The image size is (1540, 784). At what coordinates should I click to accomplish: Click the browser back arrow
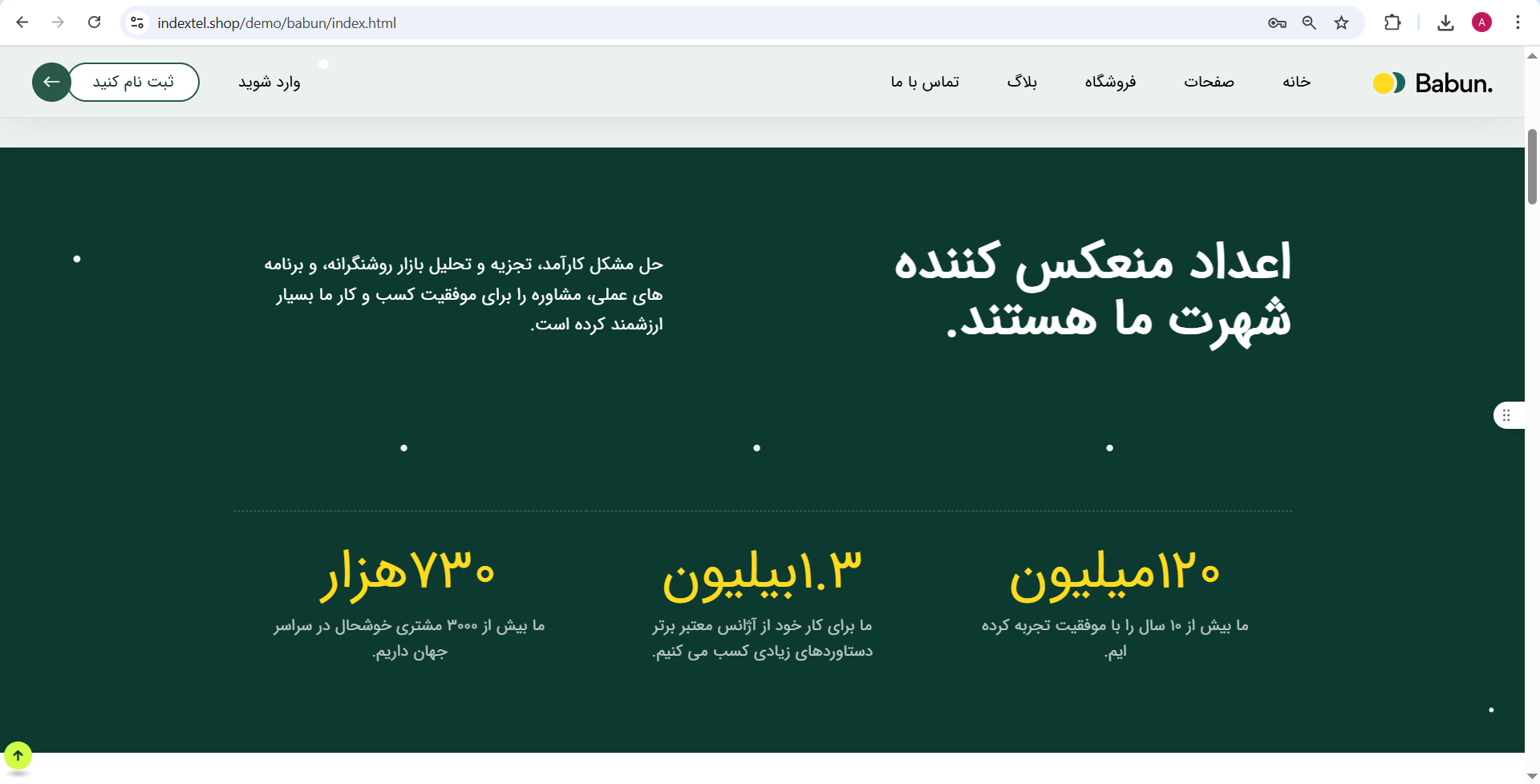click(x=22, y=22)
